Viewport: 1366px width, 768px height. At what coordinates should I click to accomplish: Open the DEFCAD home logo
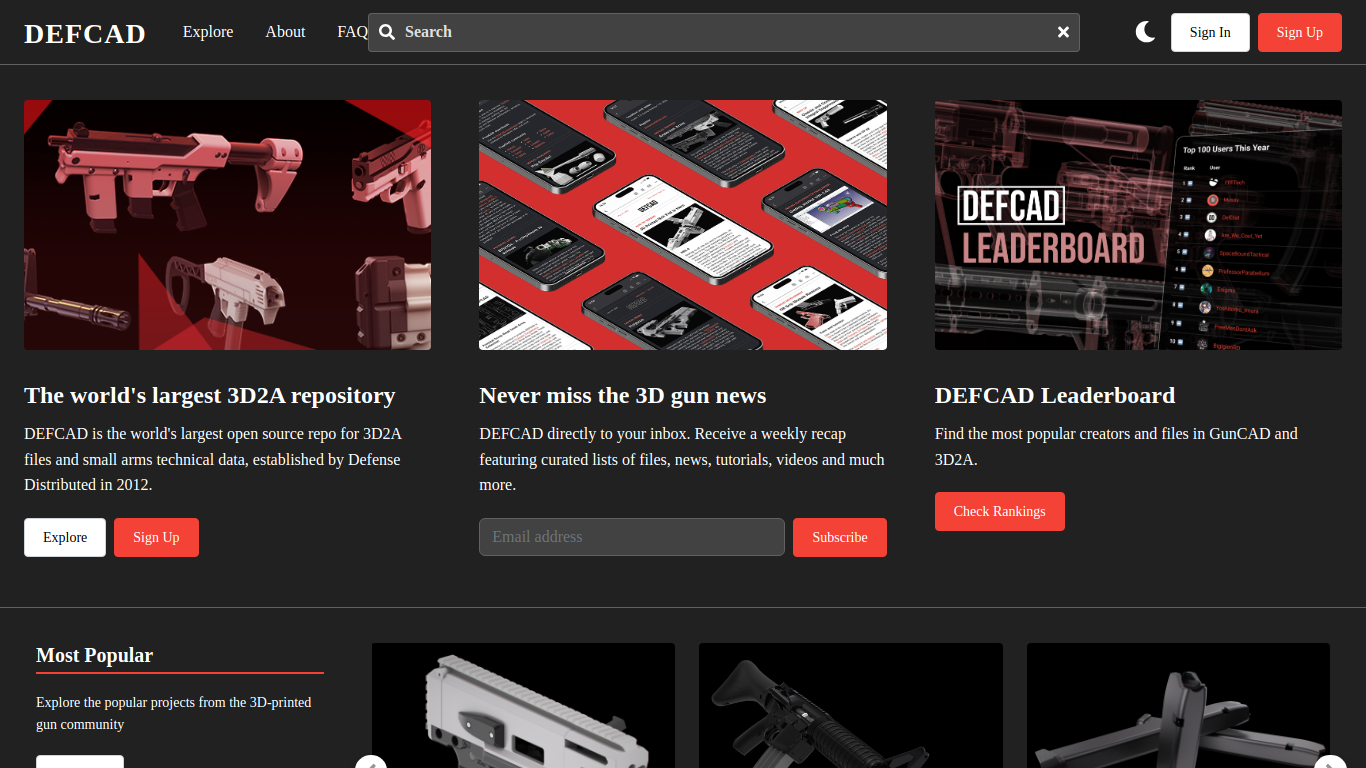[85, 33]
